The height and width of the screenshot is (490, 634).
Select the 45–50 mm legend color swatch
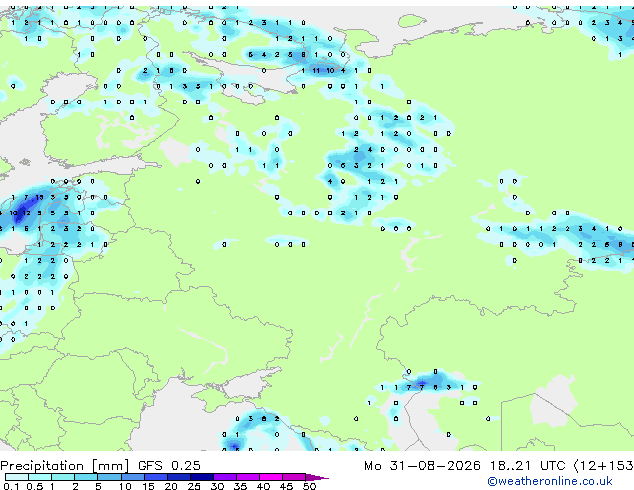[294, 477]
